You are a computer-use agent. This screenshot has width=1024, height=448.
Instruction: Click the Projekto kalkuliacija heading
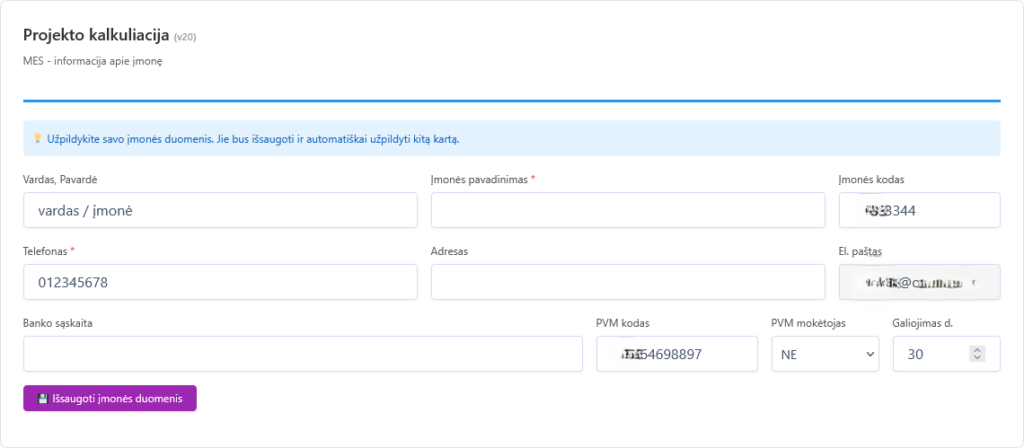[96, 35]
